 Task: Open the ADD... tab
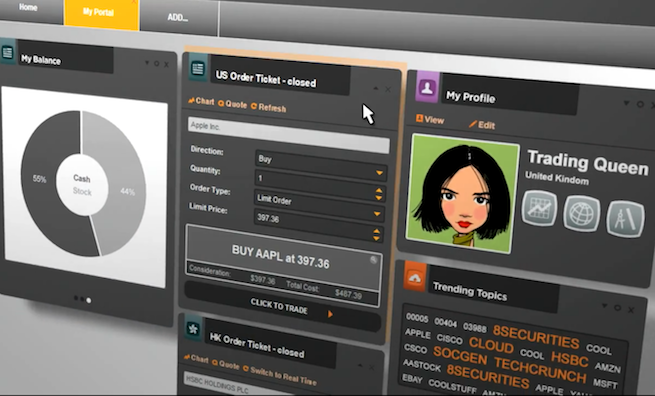point(179,16)
